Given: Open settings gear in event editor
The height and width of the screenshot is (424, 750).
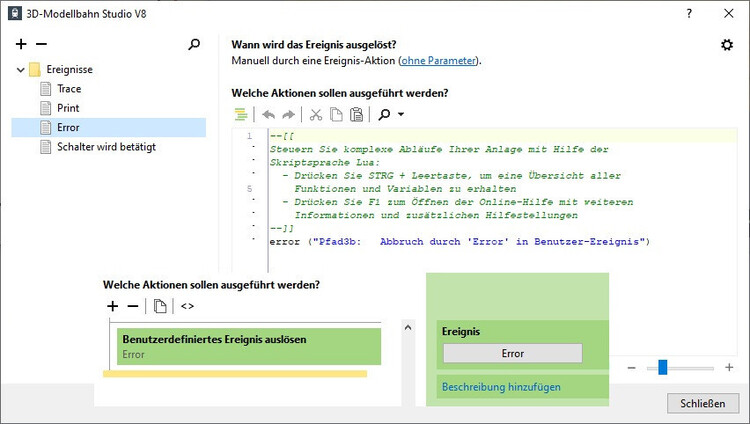Looking at the screenshot, I should click(727, 45).
